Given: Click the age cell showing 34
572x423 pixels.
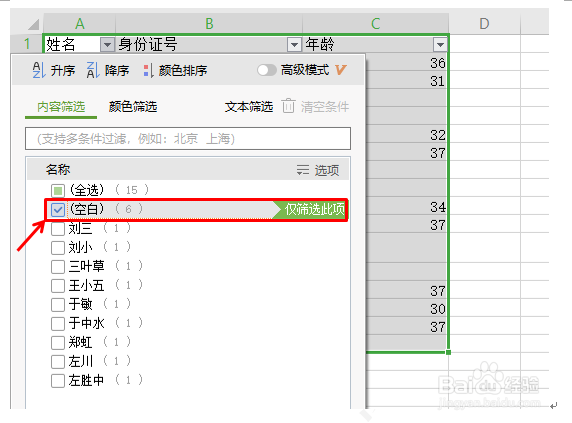Looking at the screenshot, I should pyautogui.click(x=407, y=207).
